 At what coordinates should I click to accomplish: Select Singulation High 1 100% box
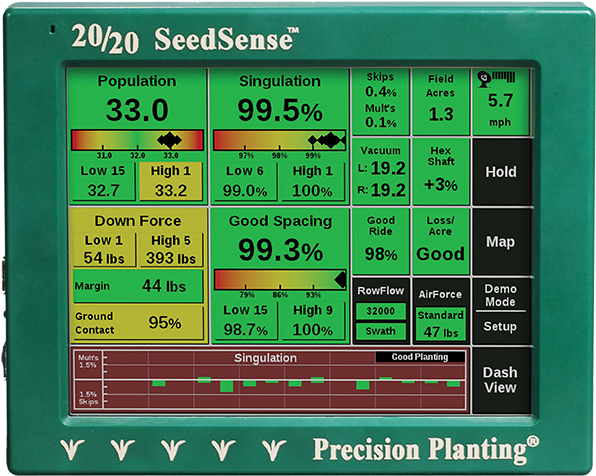(x=312, y=181)
